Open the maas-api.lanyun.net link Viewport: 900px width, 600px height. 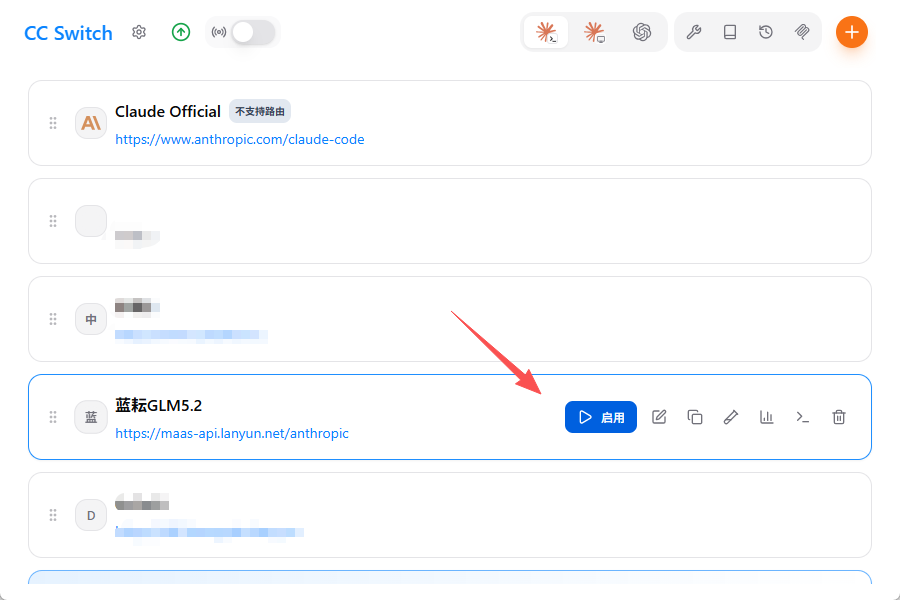point(232,433)
